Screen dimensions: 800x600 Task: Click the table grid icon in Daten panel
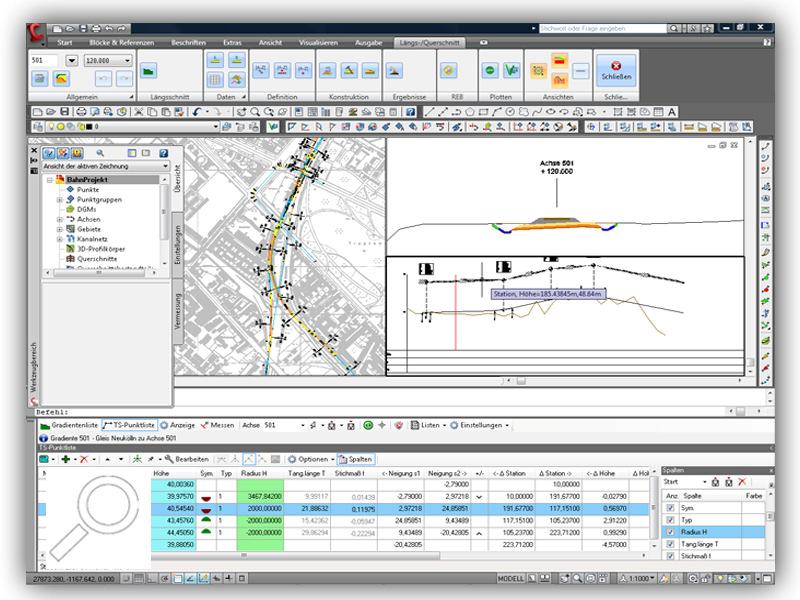(x=215, y=80)
